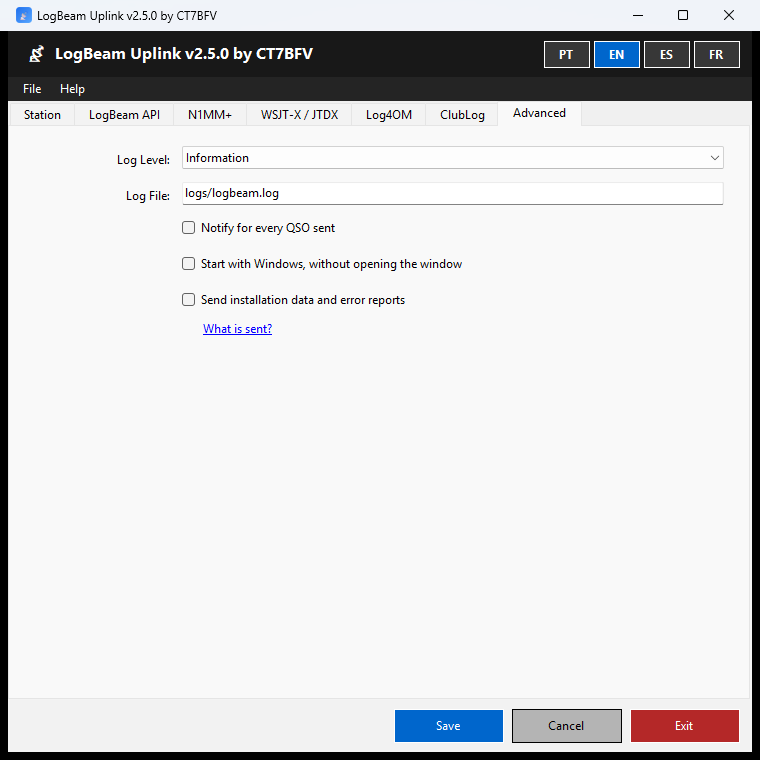
Task: Switch to the ClubLog tab
Action: [x=462, y=115]
